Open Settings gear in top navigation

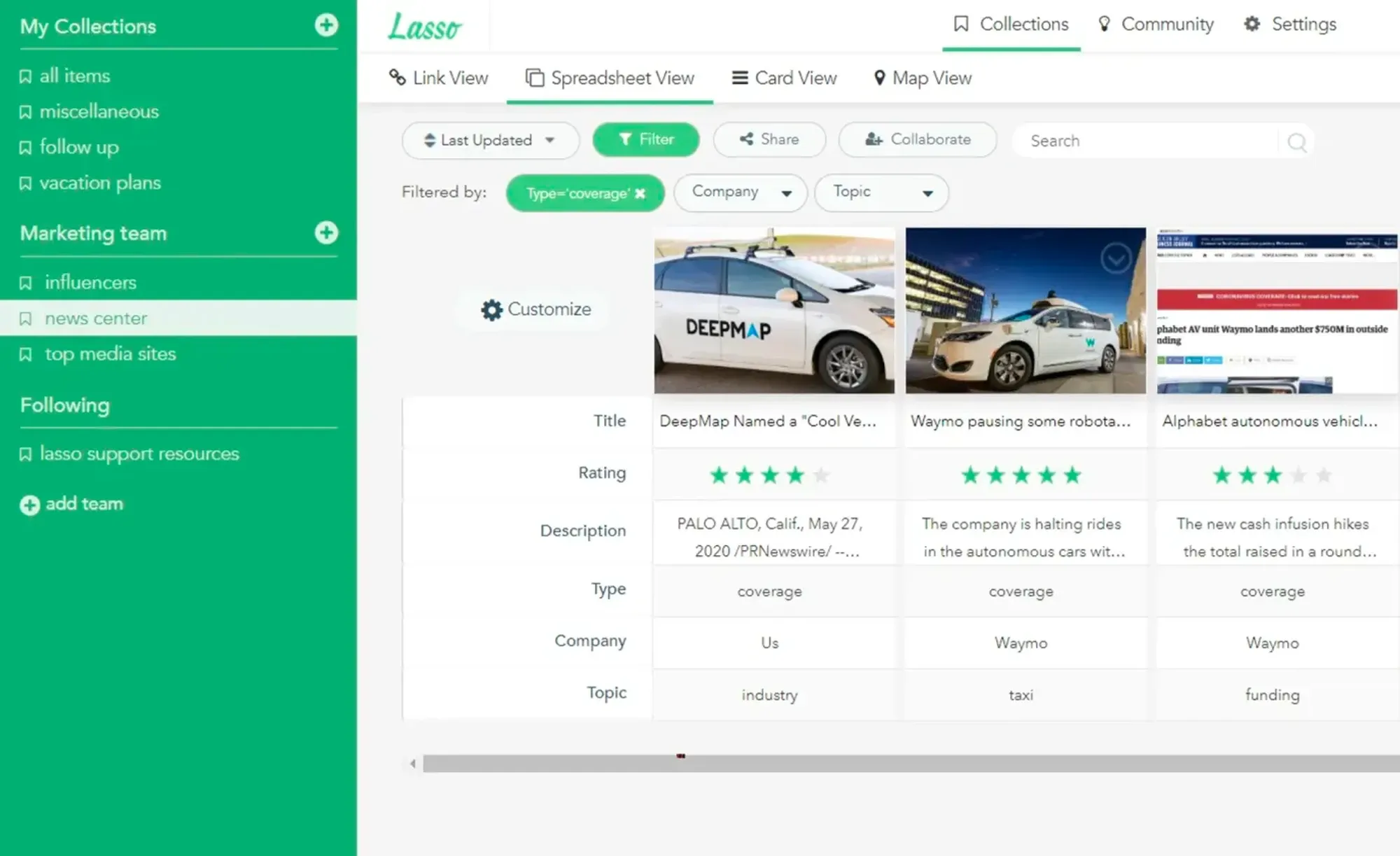(x=1252, y=24)
